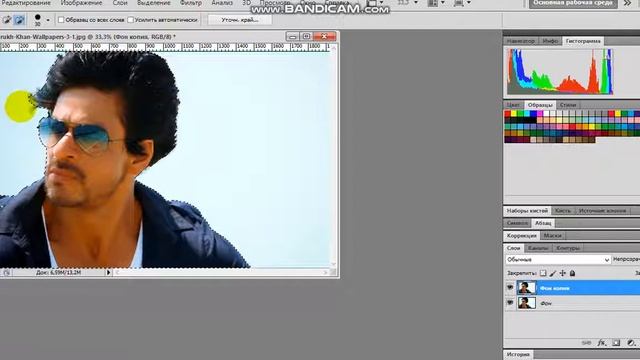Switch to the Навигатор tab
Viewport: 640px width, 360px height.
520,41
